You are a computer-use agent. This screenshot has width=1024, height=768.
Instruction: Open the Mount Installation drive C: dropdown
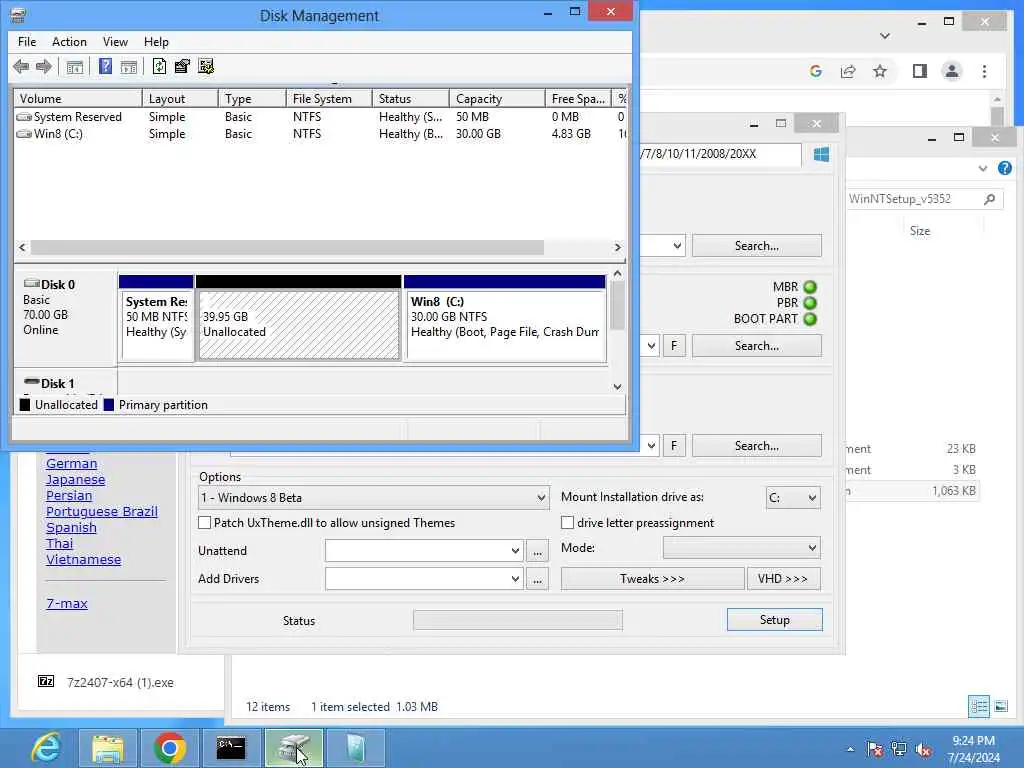tap(793, 498)
